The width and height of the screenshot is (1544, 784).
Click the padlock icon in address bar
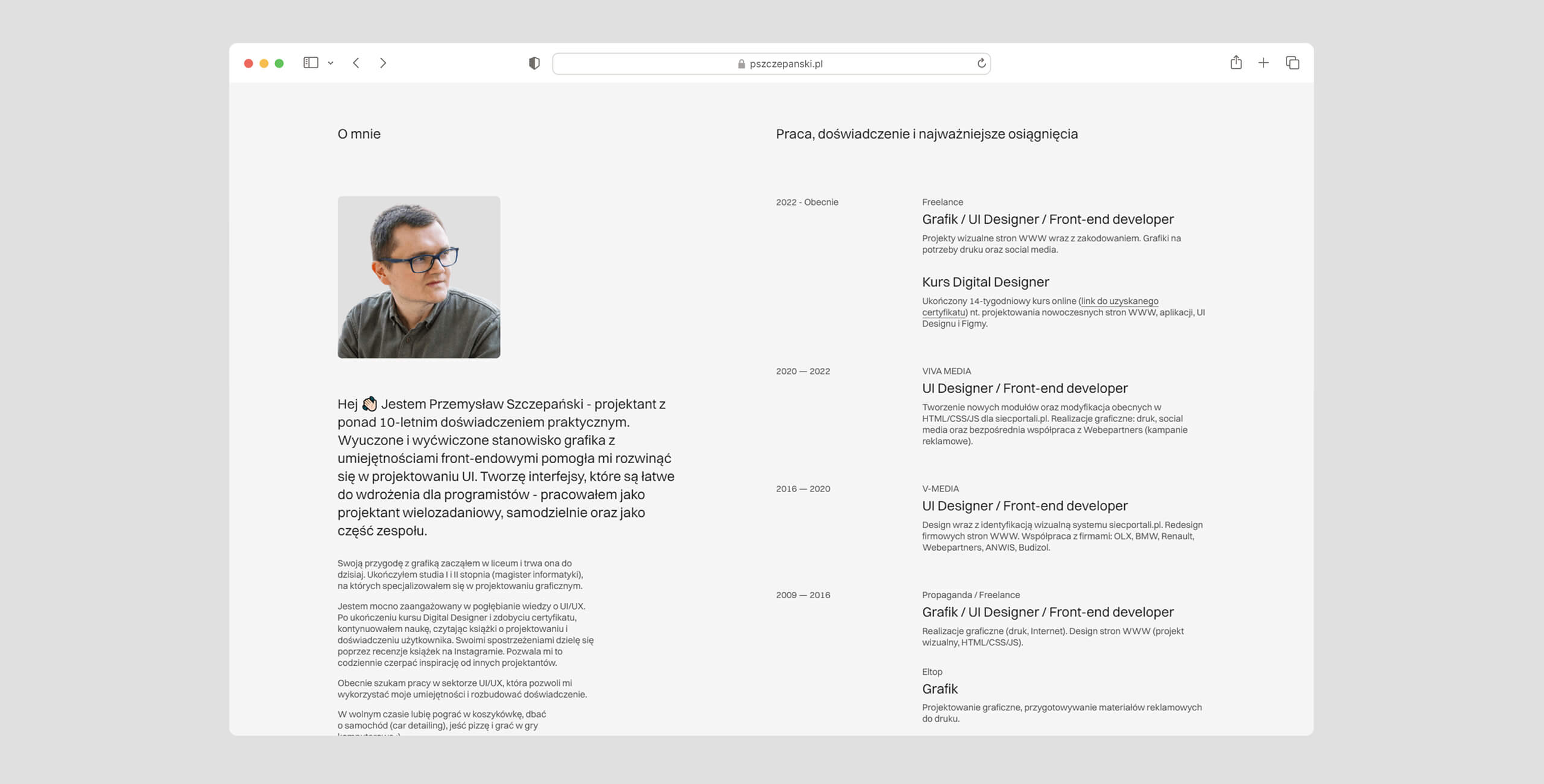click(x=741, y=64)
